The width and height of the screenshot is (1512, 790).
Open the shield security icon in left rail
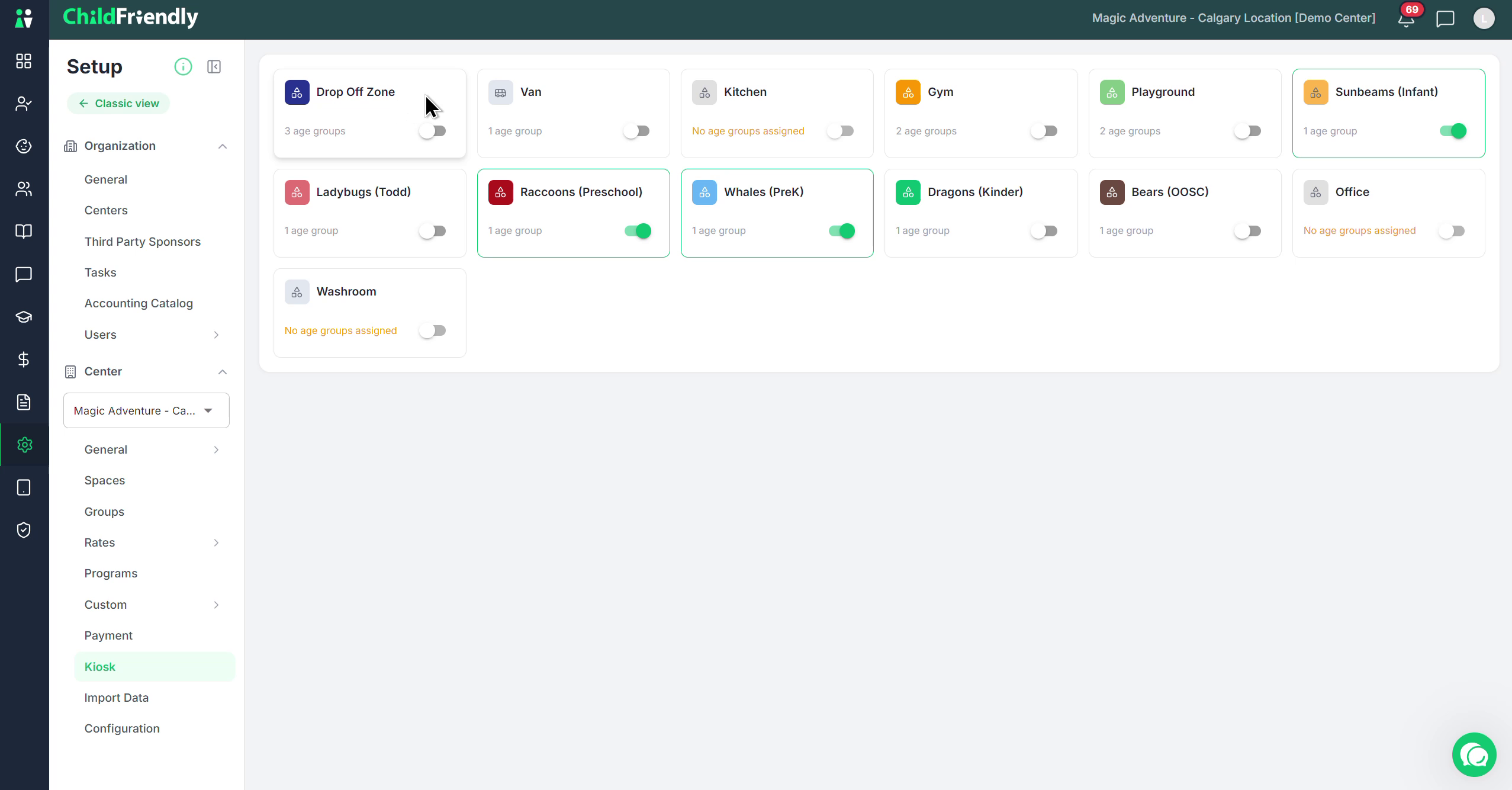[24, 530]
